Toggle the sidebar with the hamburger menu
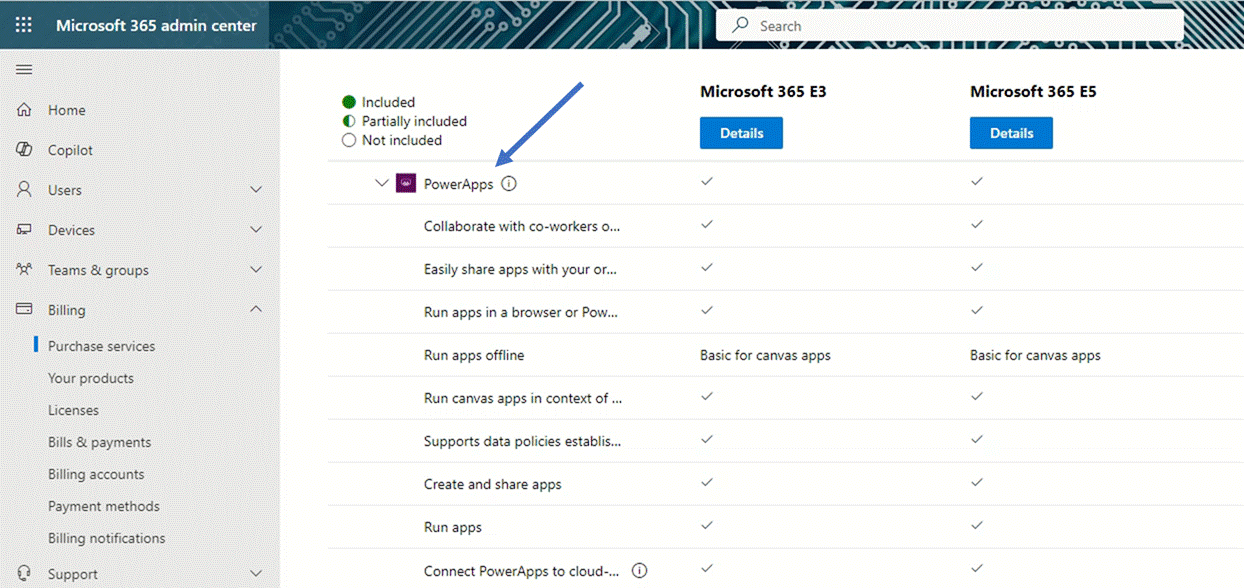Screen dimensions: 1244x588 (24, 69)
